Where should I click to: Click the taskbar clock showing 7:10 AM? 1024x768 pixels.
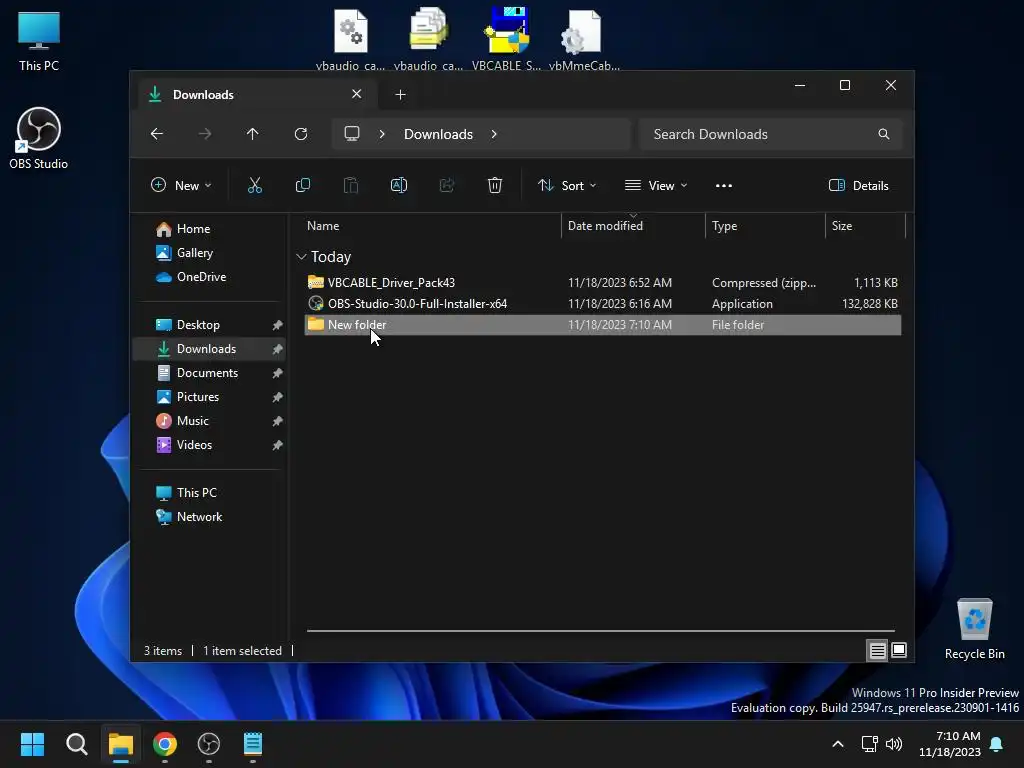coord(950,744)
